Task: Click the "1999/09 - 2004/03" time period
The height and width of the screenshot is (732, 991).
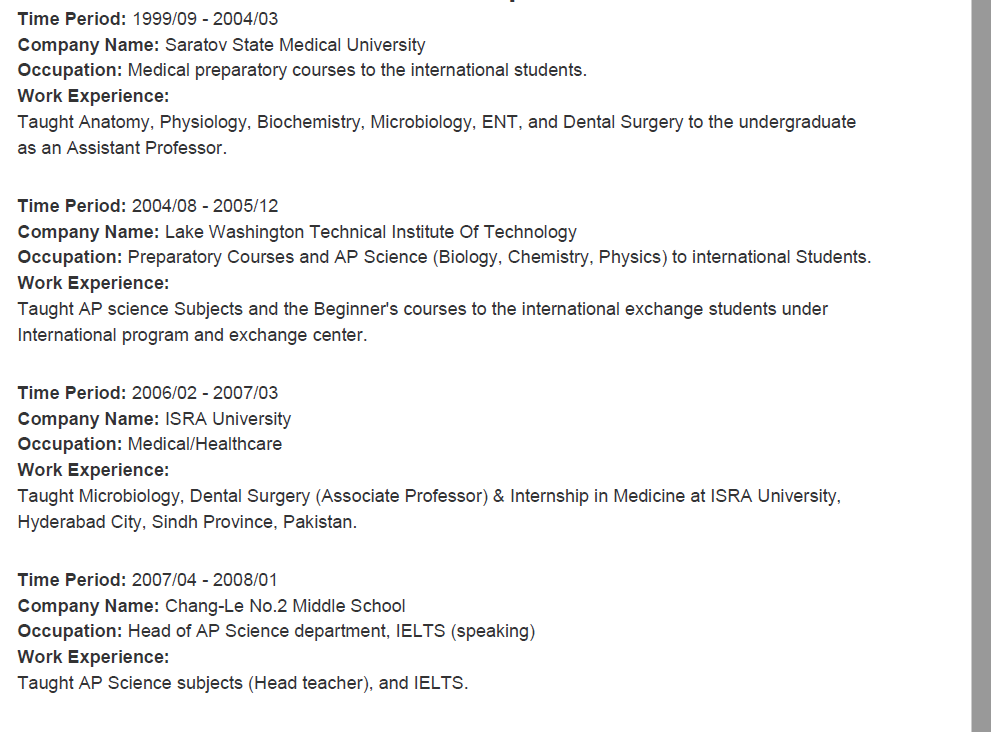Action: click(205, 19)
